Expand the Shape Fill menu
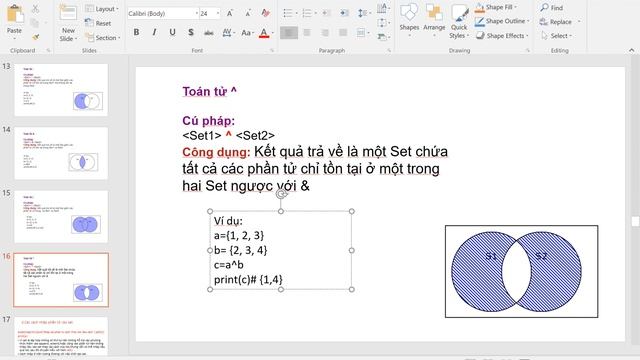640x360 pixels. tap(496, 7)
